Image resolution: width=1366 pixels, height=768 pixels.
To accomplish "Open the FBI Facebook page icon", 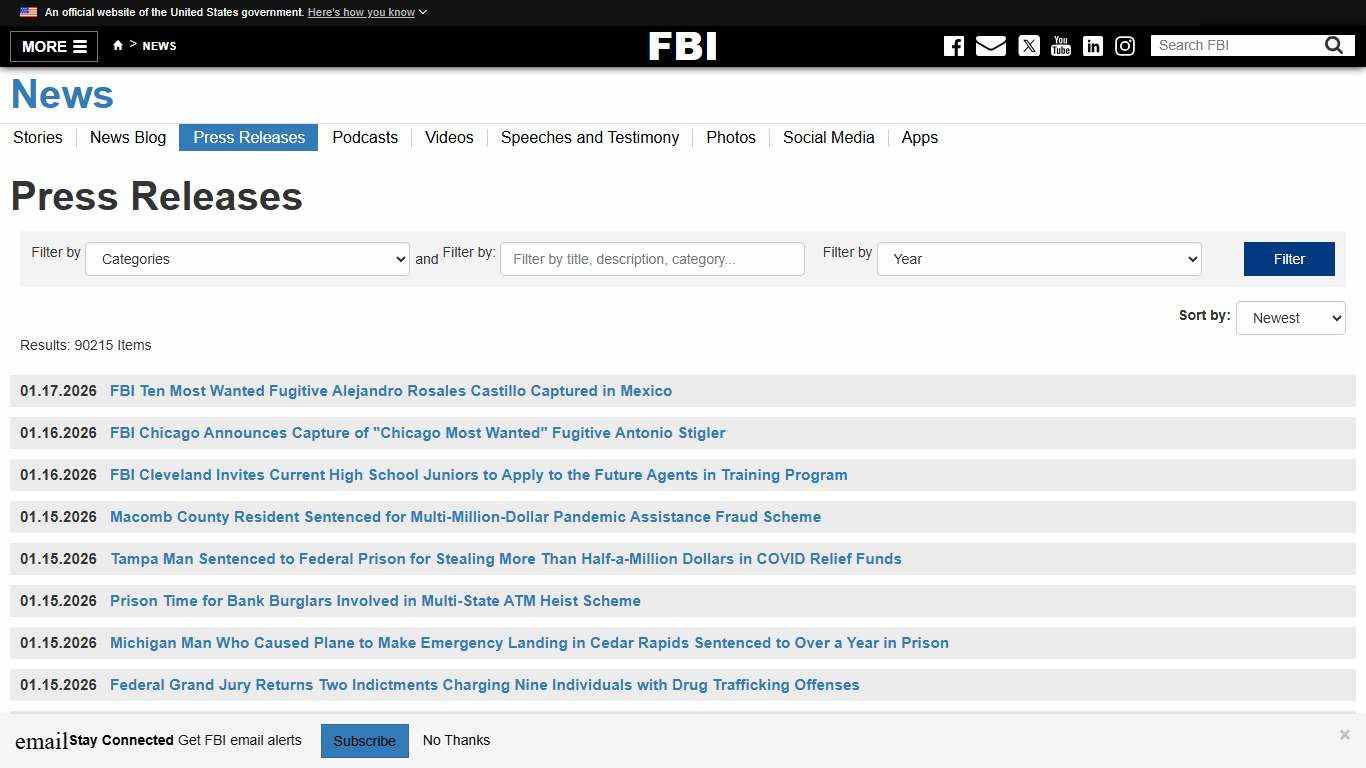I will 953,46.
